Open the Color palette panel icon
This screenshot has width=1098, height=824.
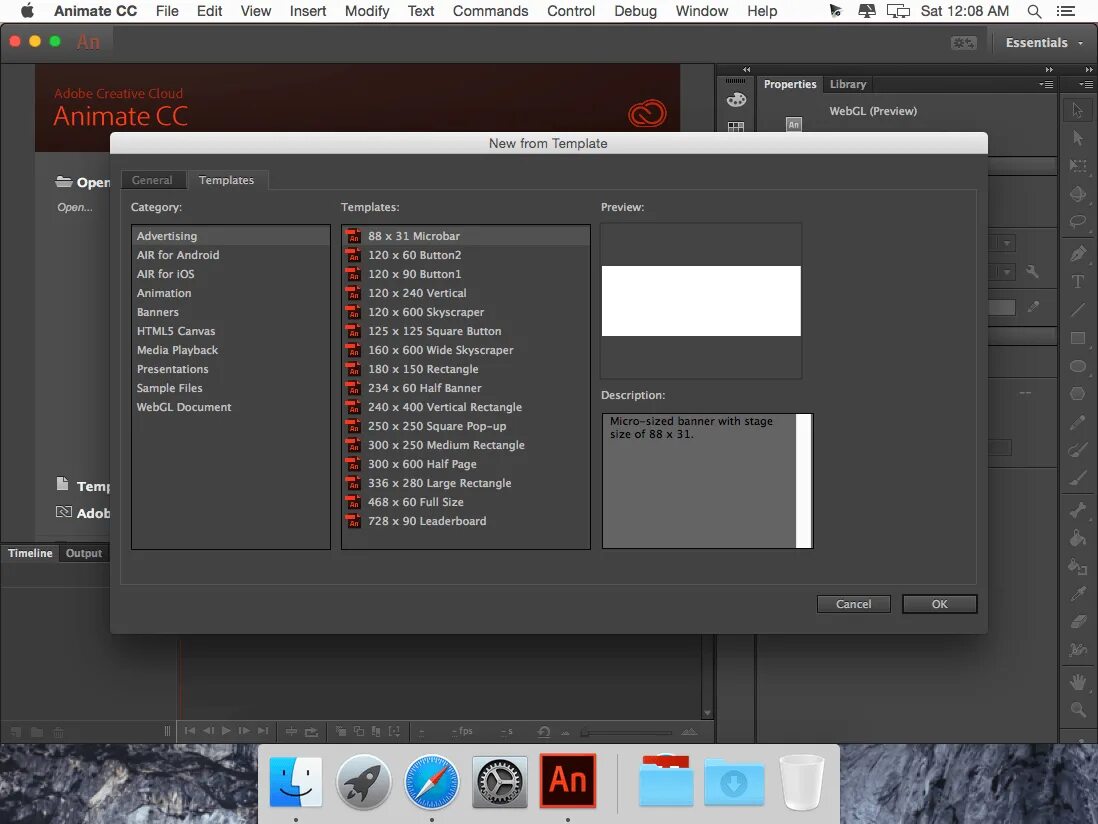coord(736,100)
